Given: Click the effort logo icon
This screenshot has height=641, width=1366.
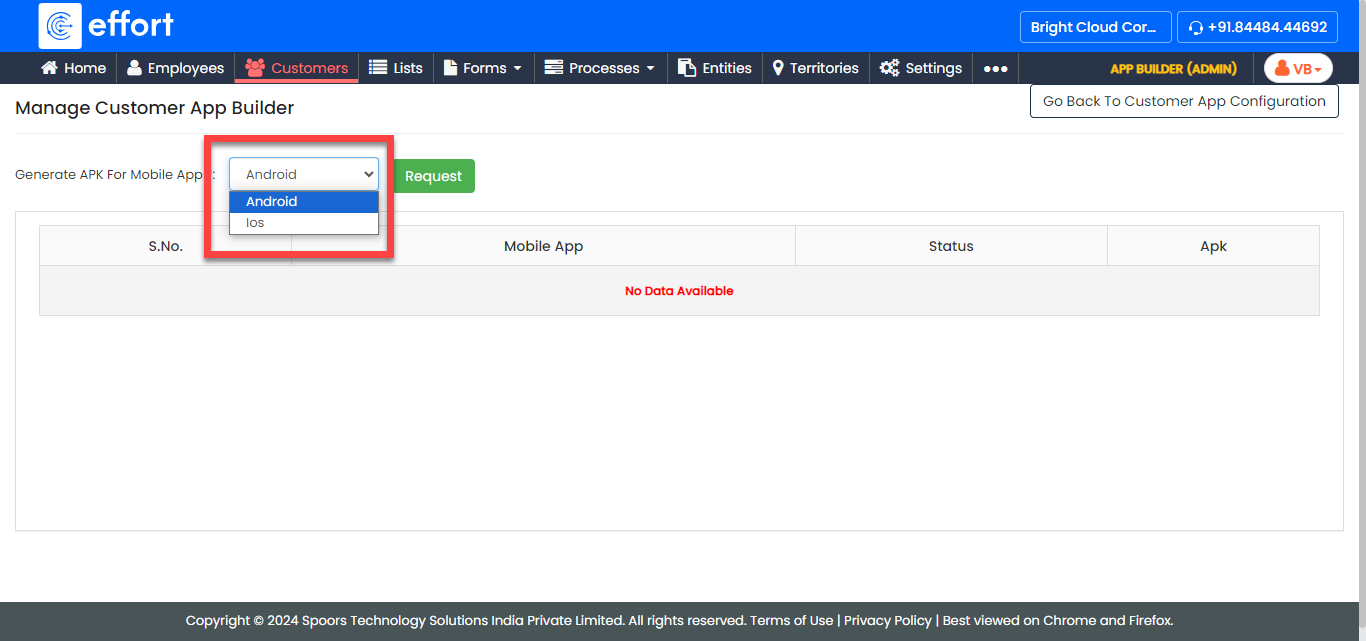Looking at the screenshot, I should tap(60, 26).
